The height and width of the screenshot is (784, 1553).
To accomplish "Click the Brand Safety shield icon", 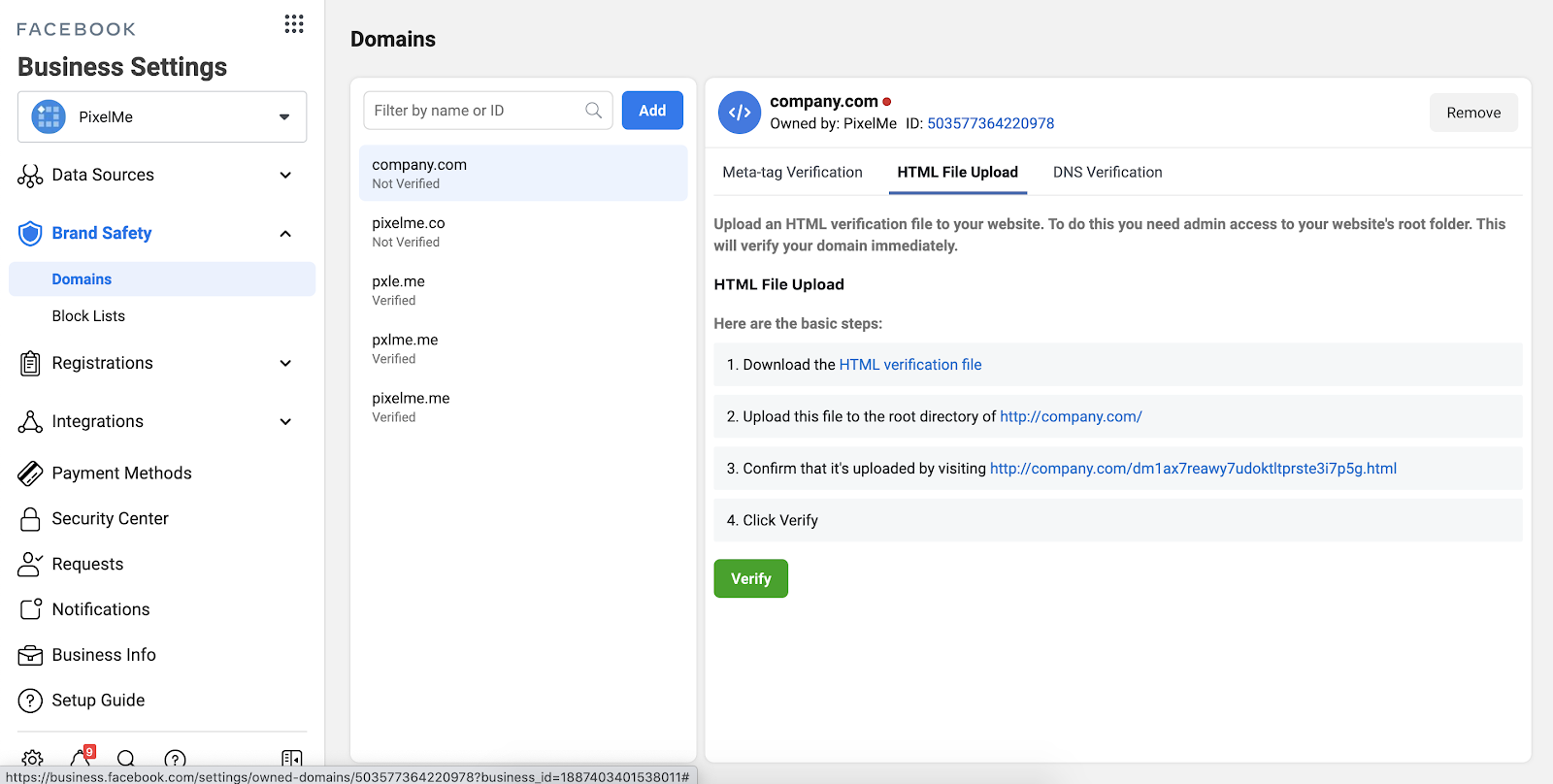I will [30, 234].
